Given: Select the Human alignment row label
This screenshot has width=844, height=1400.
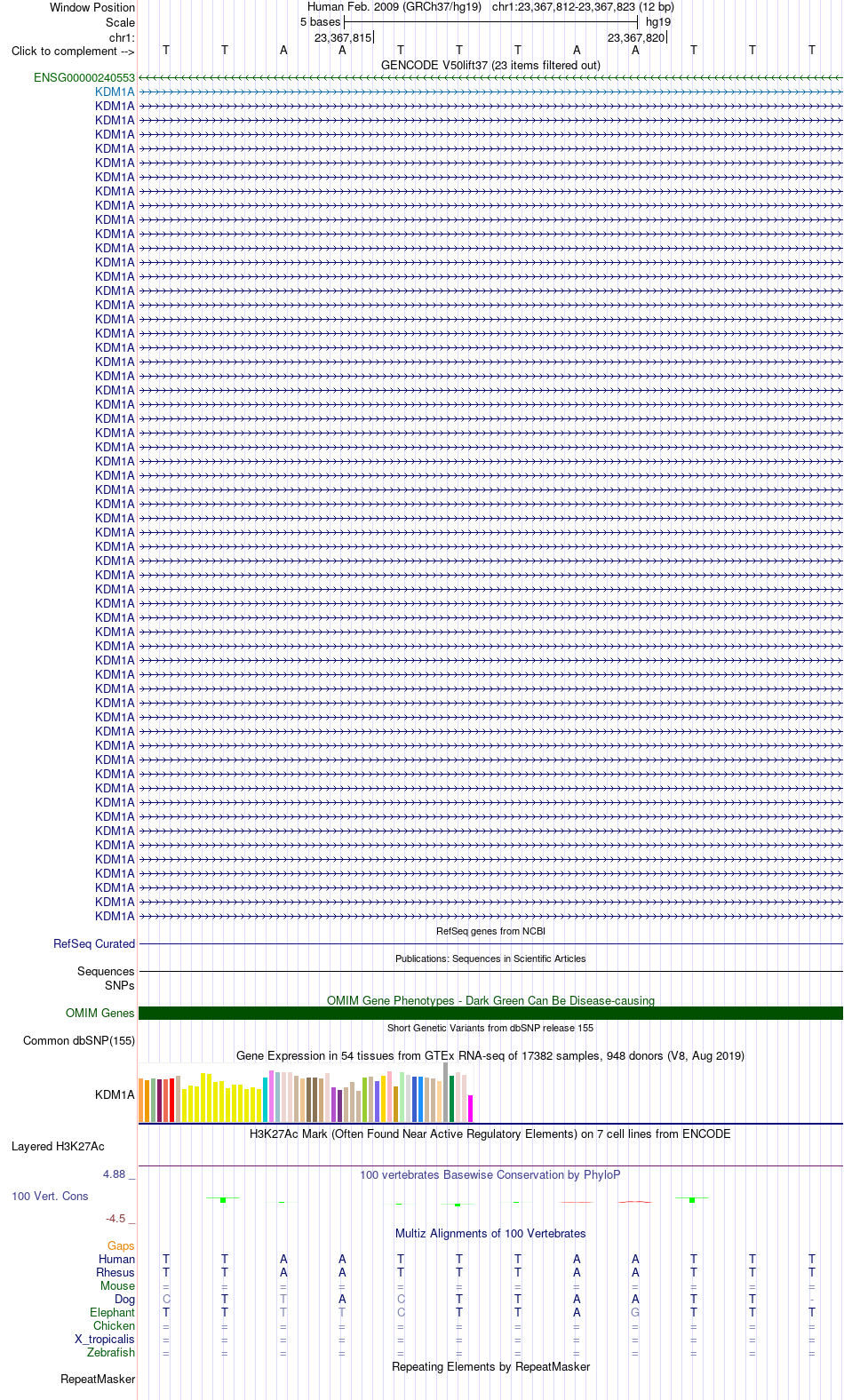Looking at the screenshot, I should pyautogui.click(x=116, y=1260).
